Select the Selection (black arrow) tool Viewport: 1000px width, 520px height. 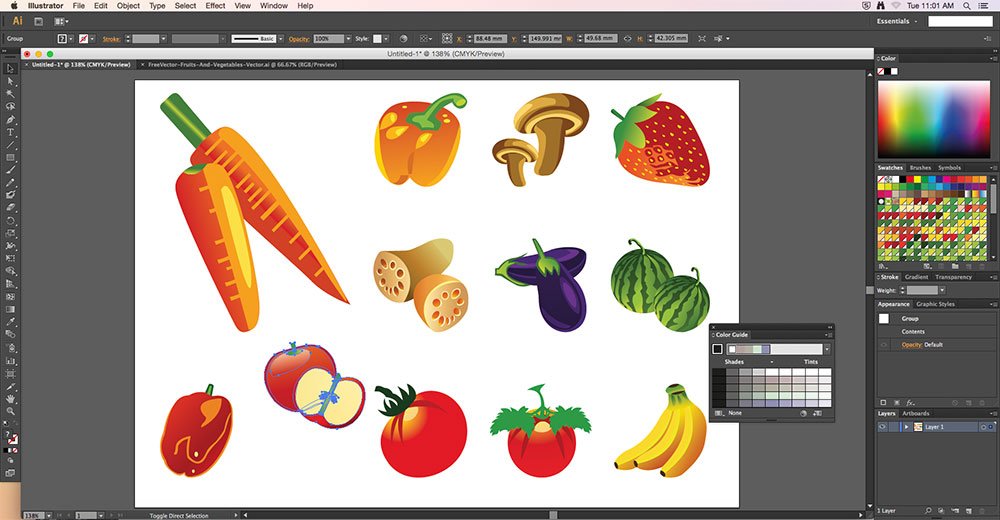tap(10, 69)
